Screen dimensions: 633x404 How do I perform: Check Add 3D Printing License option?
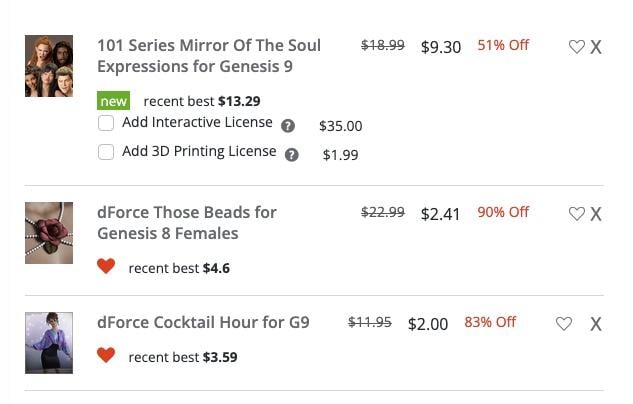[x=106, y=153]
